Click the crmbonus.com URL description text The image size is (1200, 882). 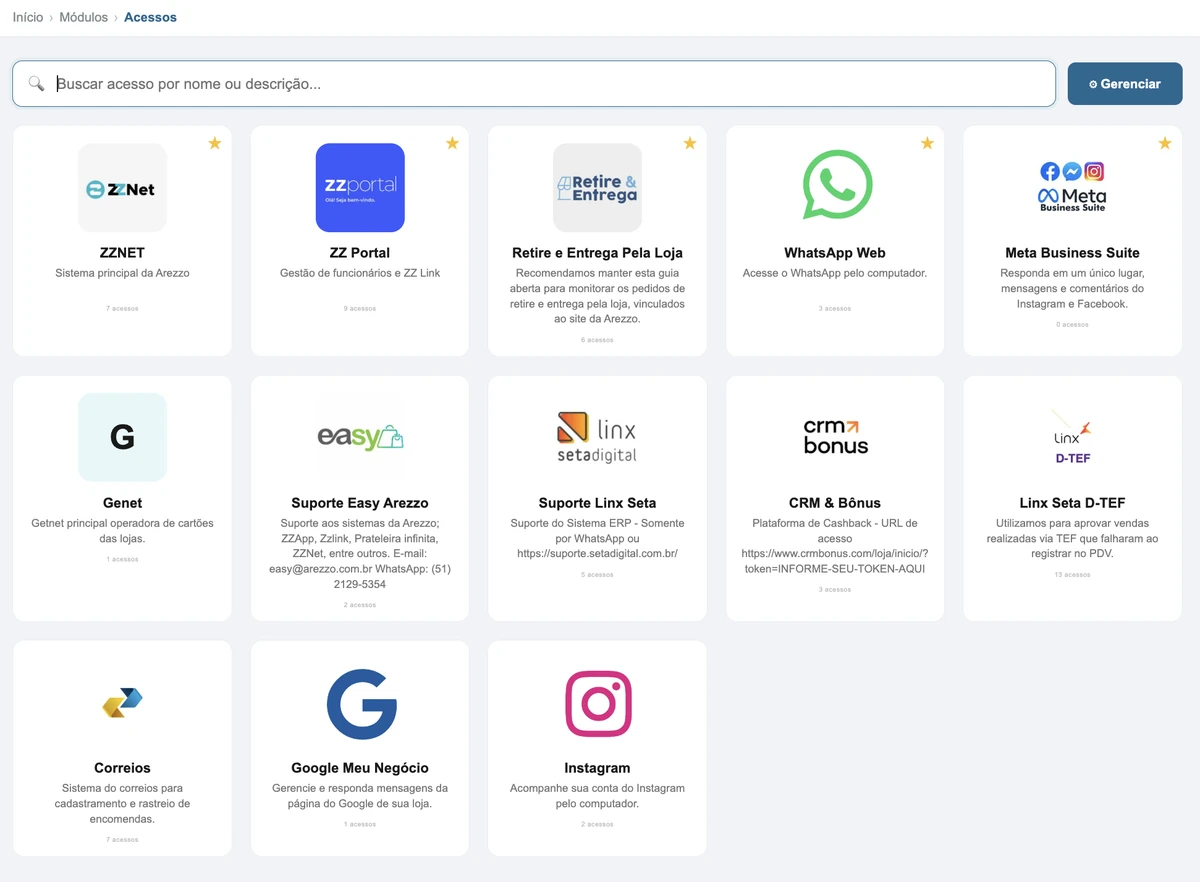pos(835,546)
